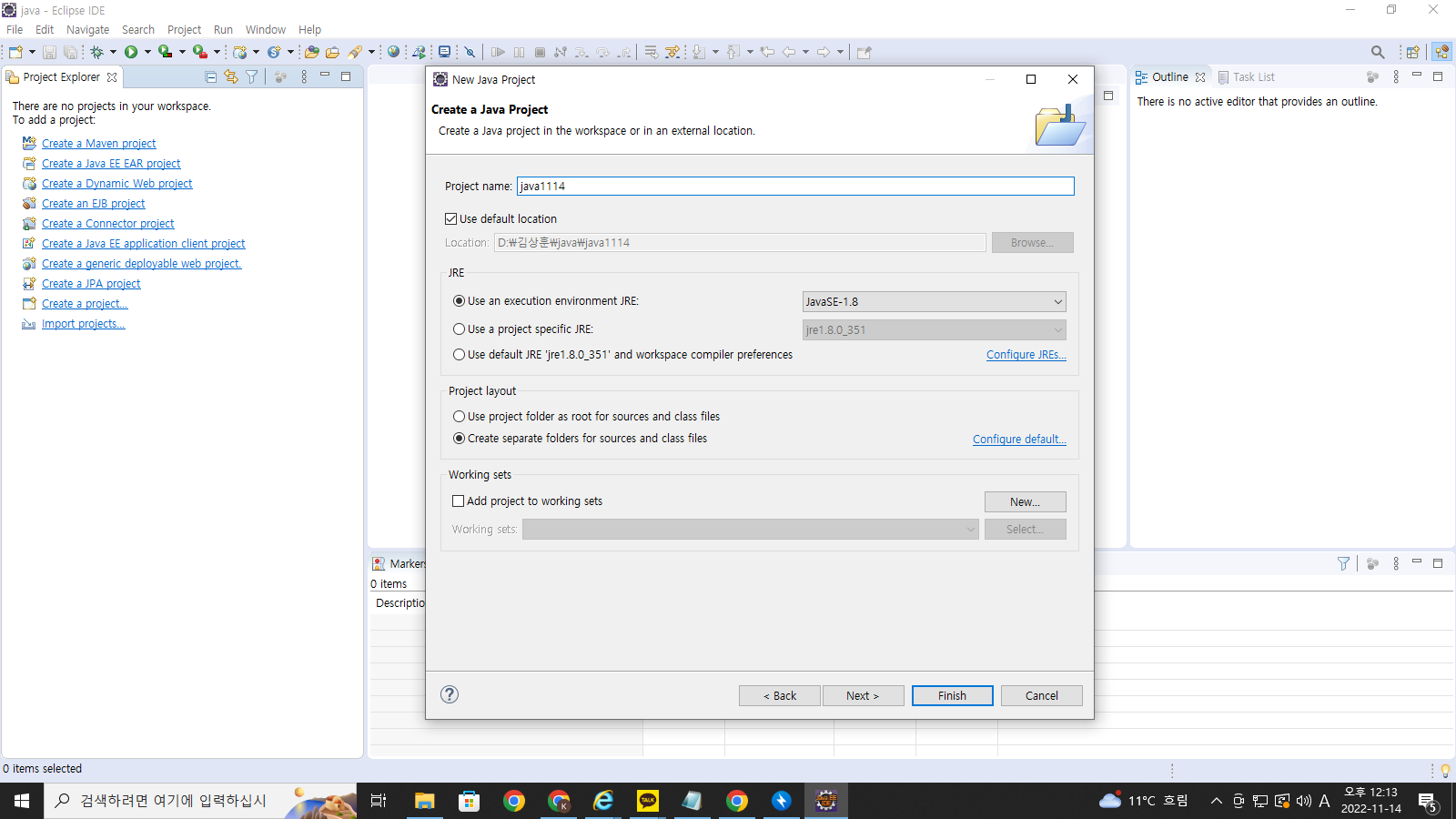Open the Project menu

click(x=184, y=30)
